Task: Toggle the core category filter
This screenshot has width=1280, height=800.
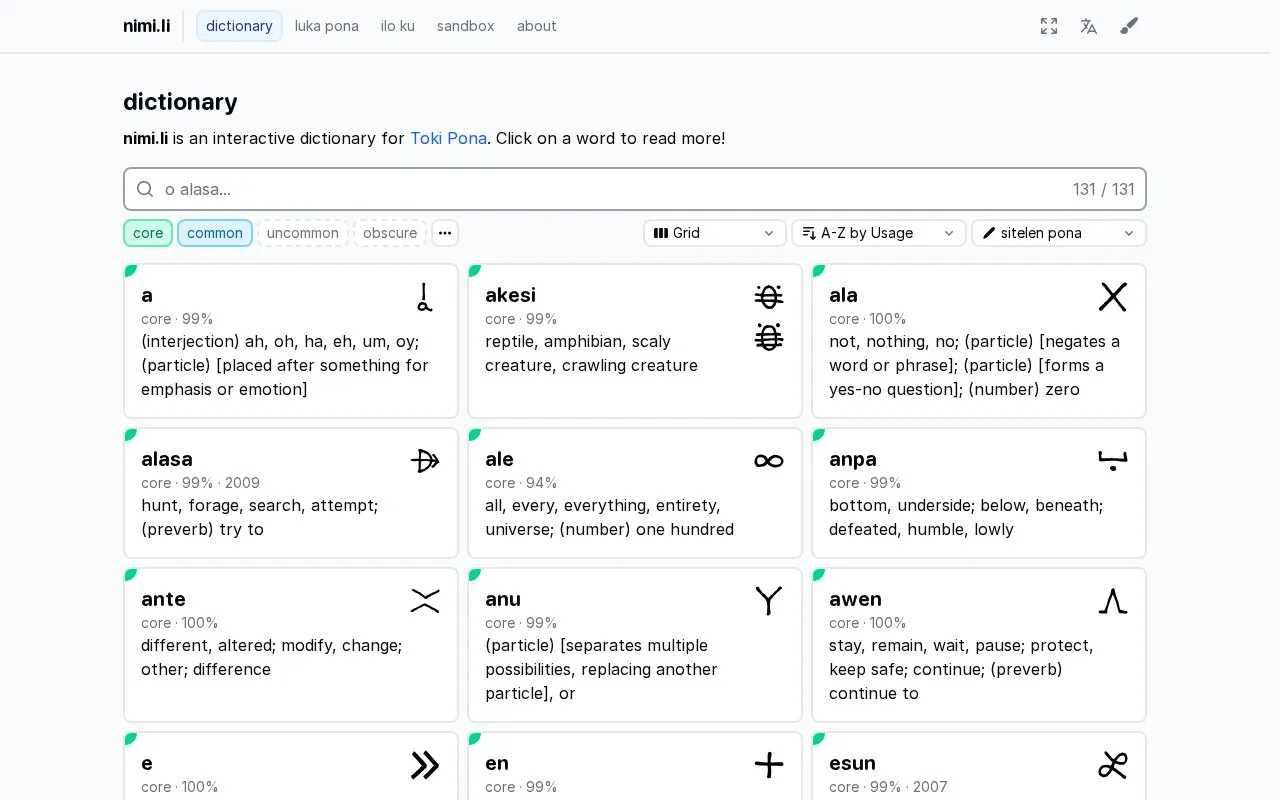Action: 148,233
